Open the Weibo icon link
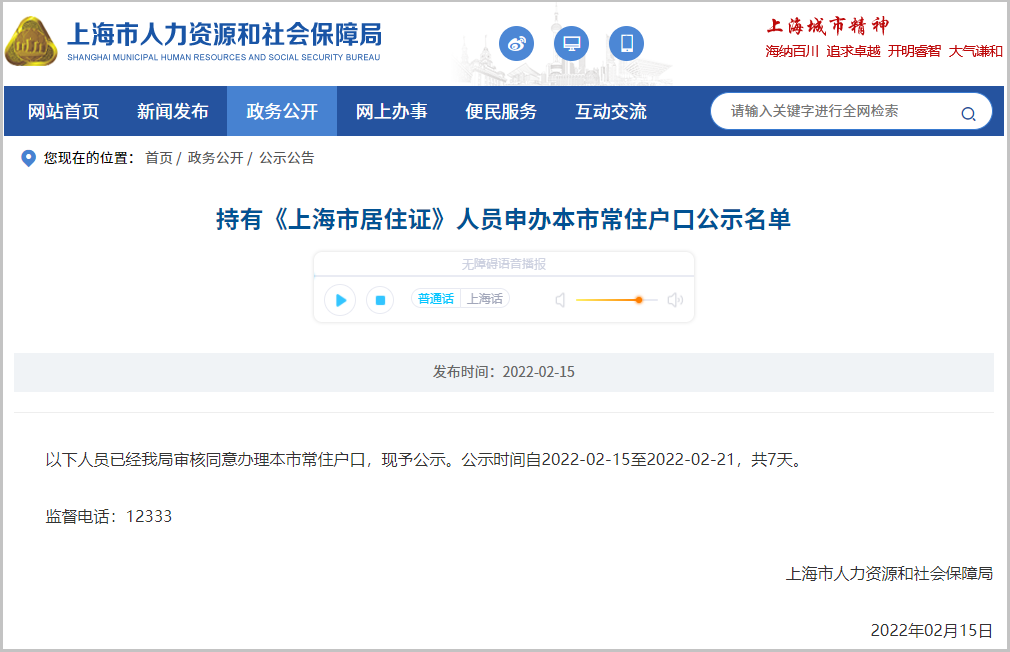The width and height of the screenshot is (1010, 652). (517, 44)
